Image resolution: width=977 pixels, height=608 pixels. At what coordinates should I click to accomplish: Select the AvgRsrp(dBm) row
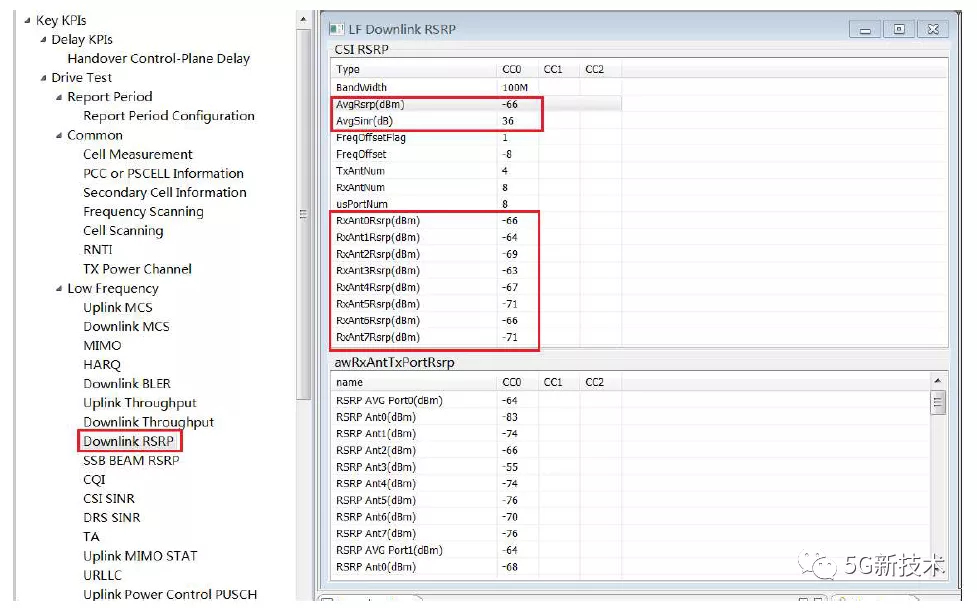click(476, 104)
